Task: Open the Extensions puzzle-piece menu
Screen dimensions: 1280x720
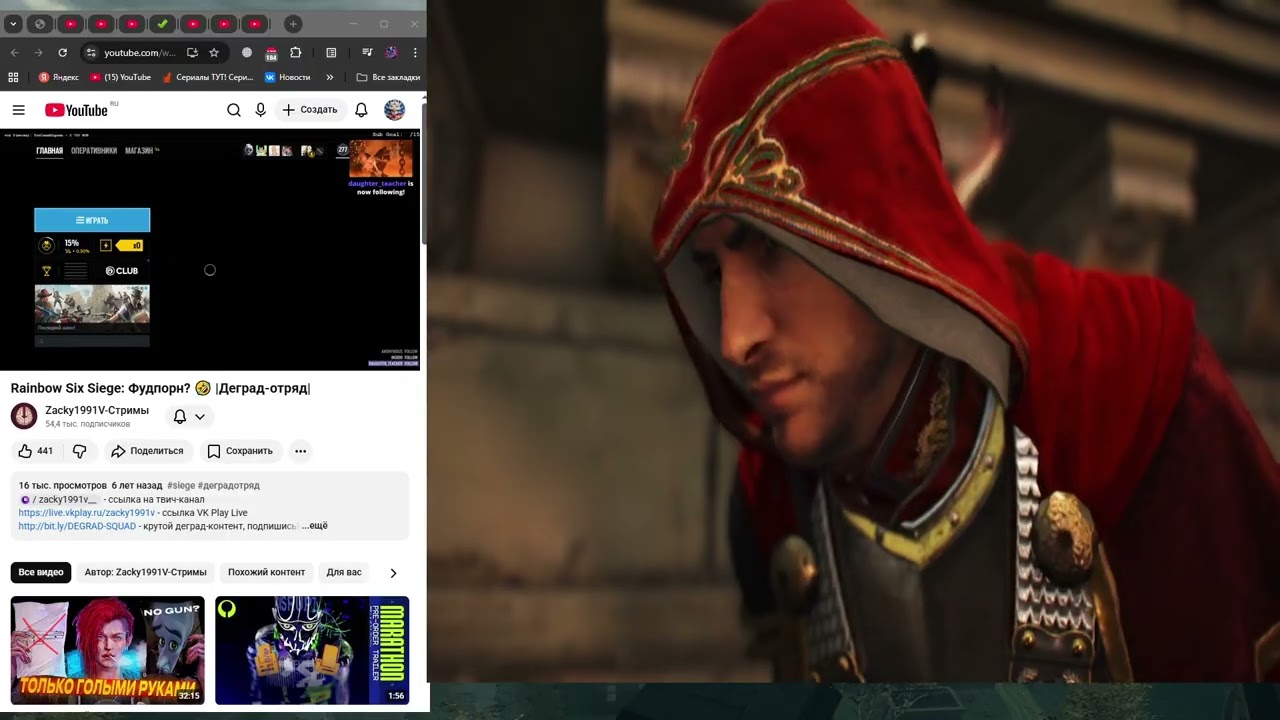Action: (x=295, y=53)
